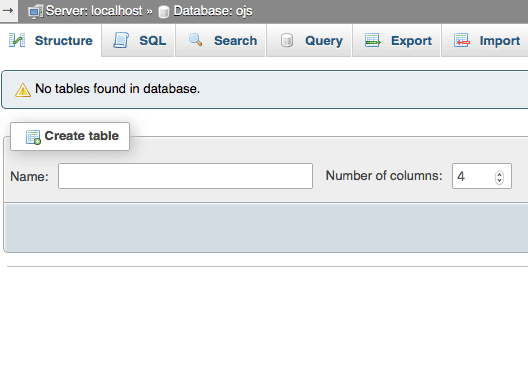528x366 pixels.
Task: Switch to the SQL tab
Action: 138,40
